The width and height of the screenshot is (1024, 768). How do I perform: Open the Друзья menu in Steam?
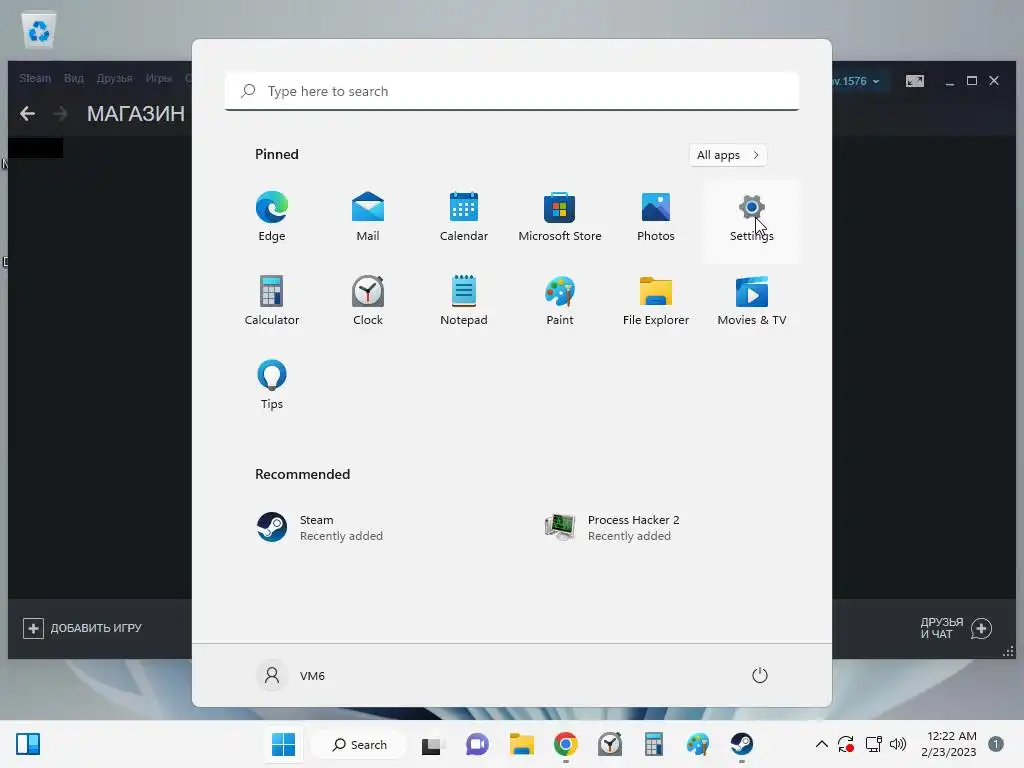pos(114,78)
